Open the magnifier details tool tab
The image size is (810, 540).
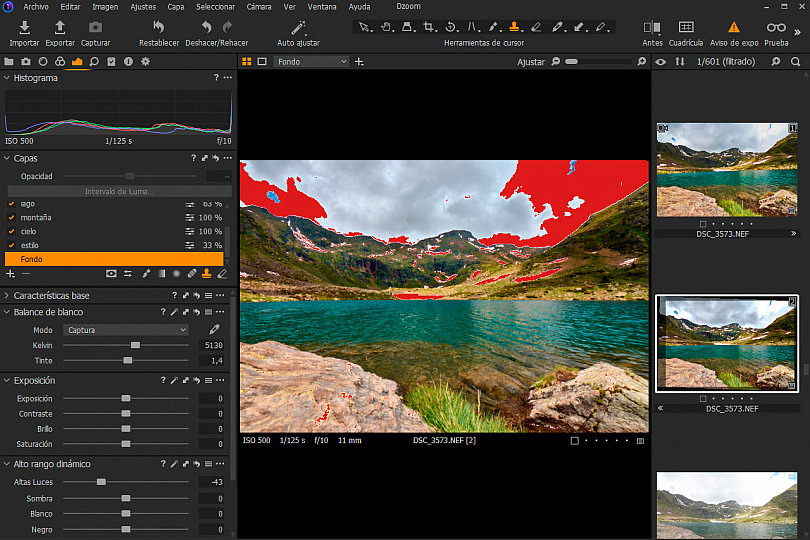pyautogui.click(x=94, y=61)
